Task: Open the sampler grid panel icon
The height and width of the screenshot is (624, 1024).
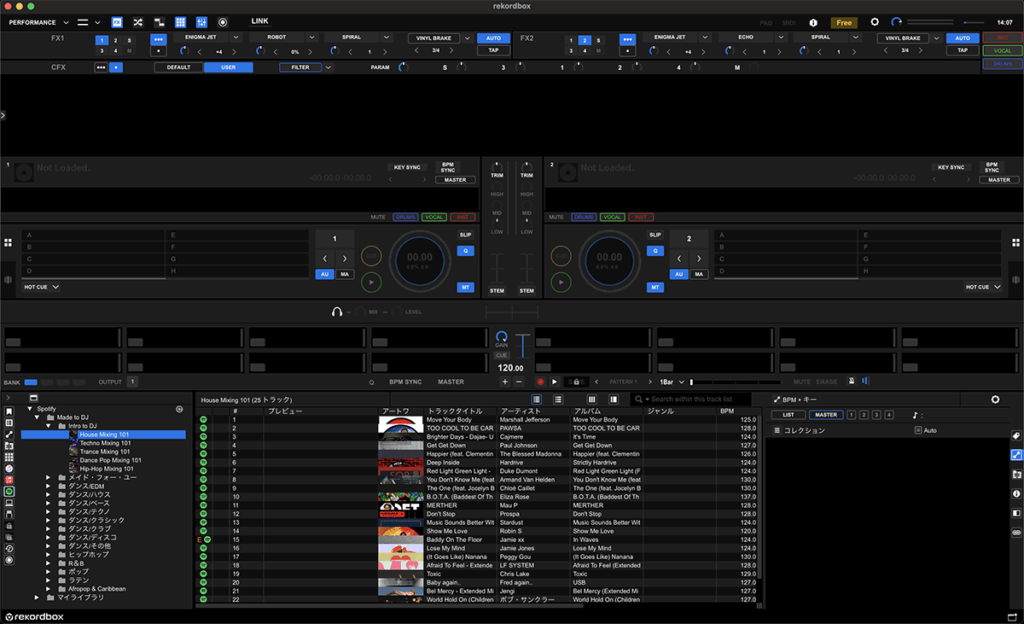Action: click(x=180, y=22)
